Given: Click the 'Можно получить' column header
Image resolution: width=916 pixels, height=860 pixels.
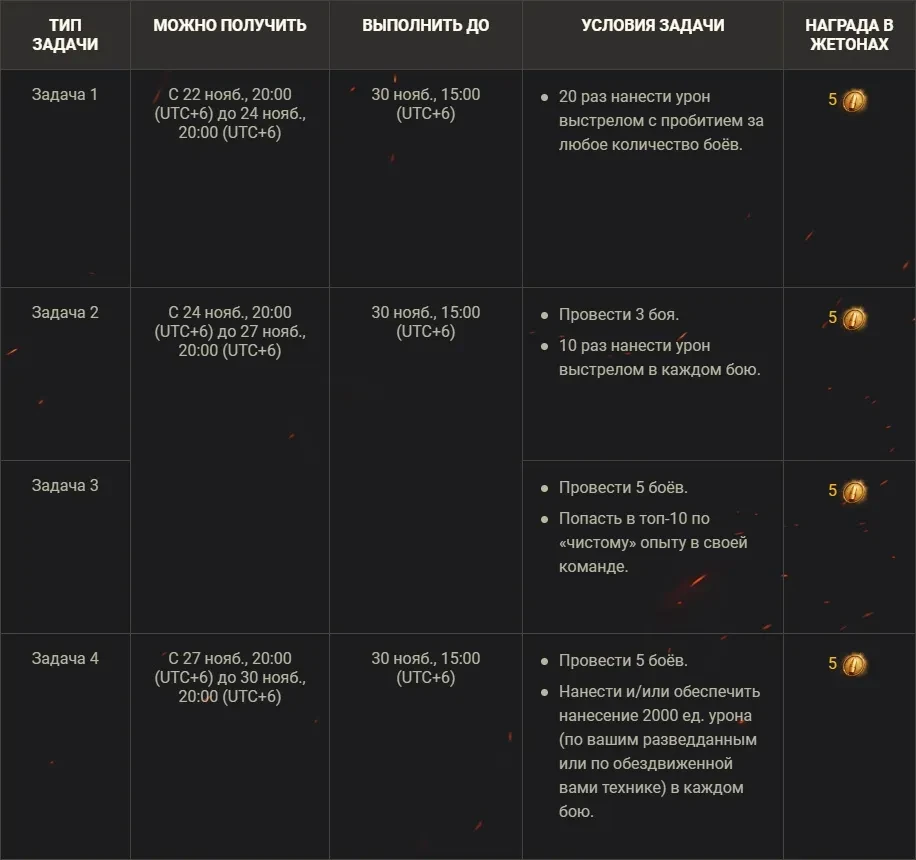Looking at the screenshot, I should [x=230, y=25].
